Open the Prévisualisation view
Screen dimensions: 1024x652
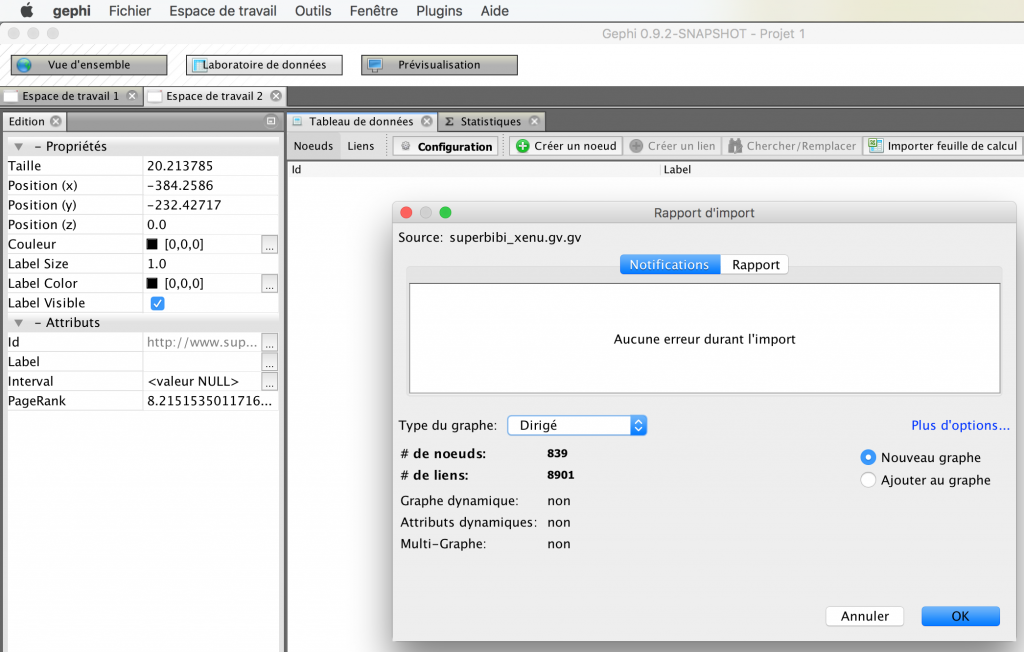tap(439, 65)
